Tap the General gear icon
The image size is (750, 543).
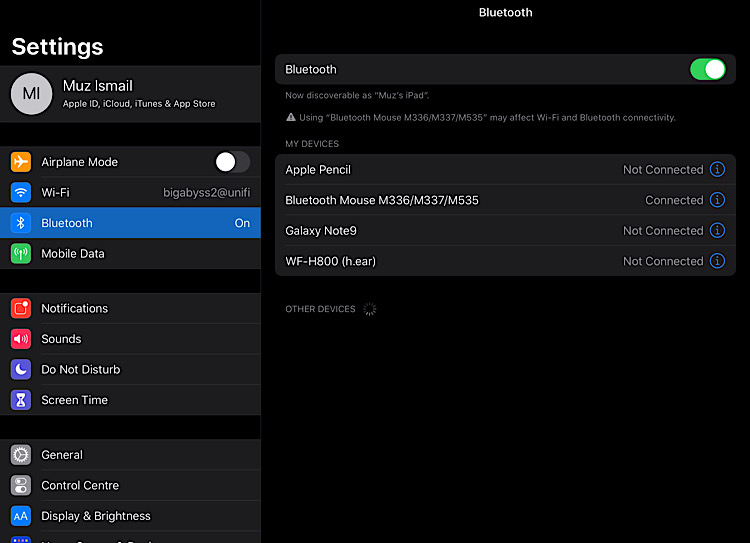click(21, 455)
